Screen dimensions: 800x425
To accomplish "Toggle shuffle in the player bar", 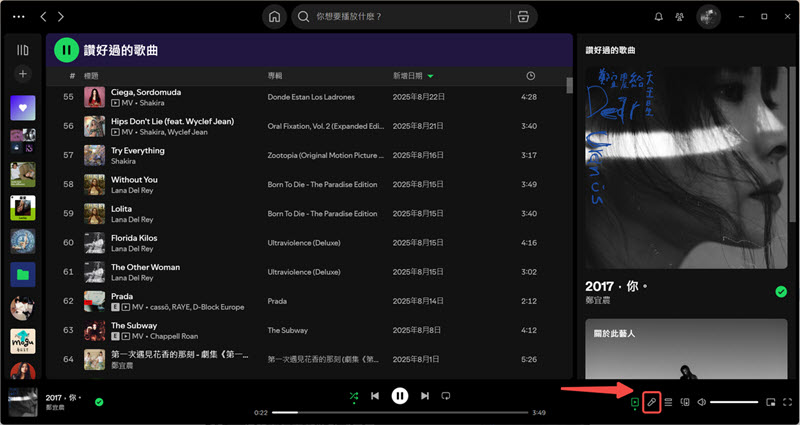I will [354, 395].
